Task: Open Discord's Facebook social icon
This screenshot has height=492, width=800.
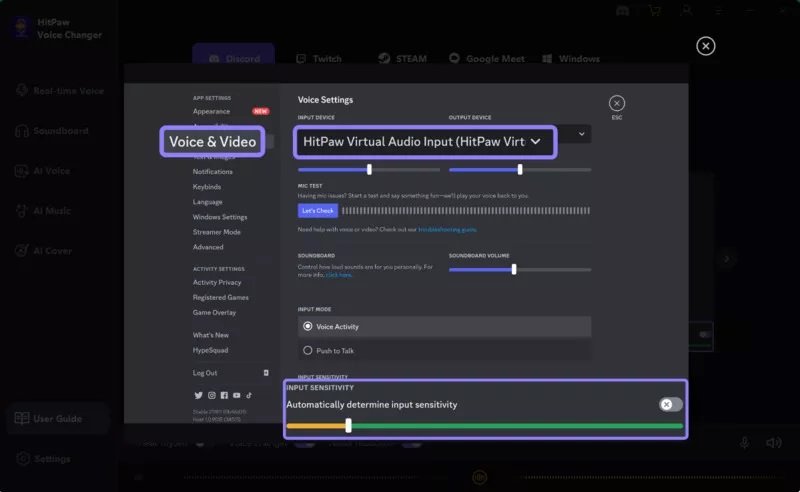Action: [x=224, y=395]
